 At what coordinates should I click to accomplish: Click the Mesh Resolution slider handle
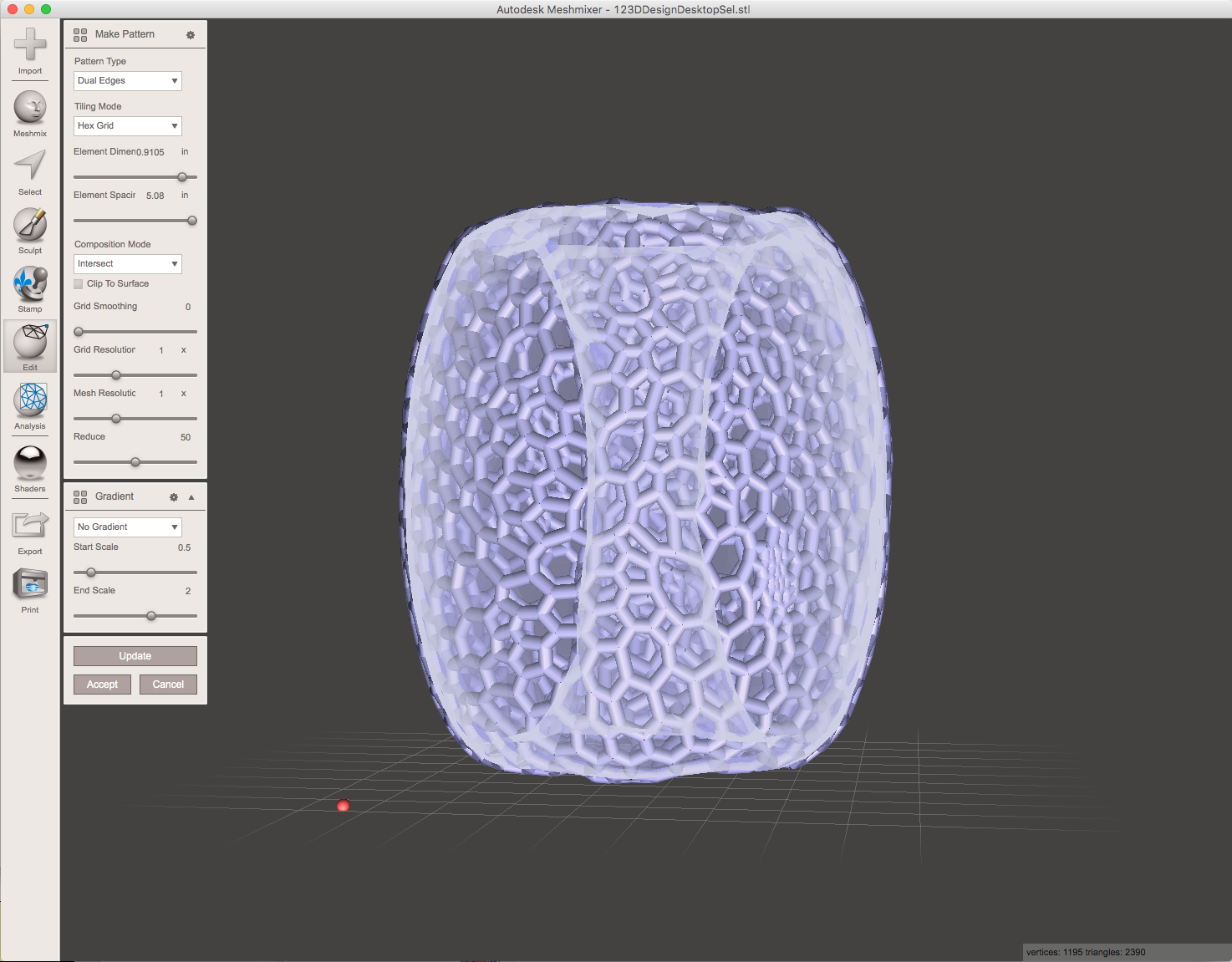pos(116,419)
